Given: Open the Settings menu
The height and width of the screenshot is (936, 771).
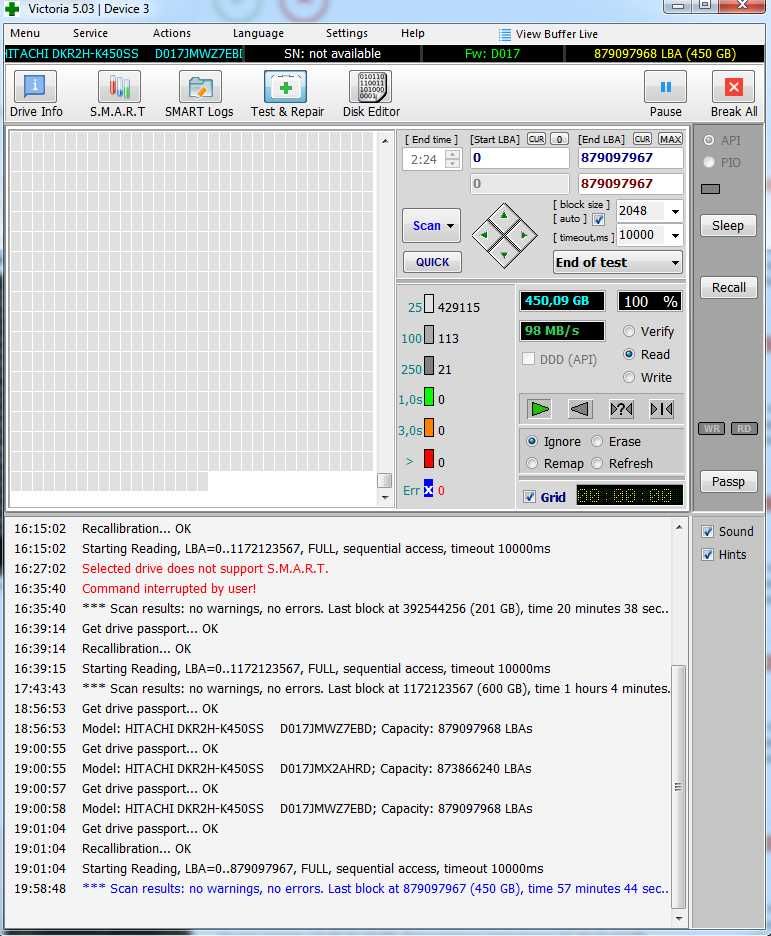Looking at the screenshot, I should [x=347, y=33].
